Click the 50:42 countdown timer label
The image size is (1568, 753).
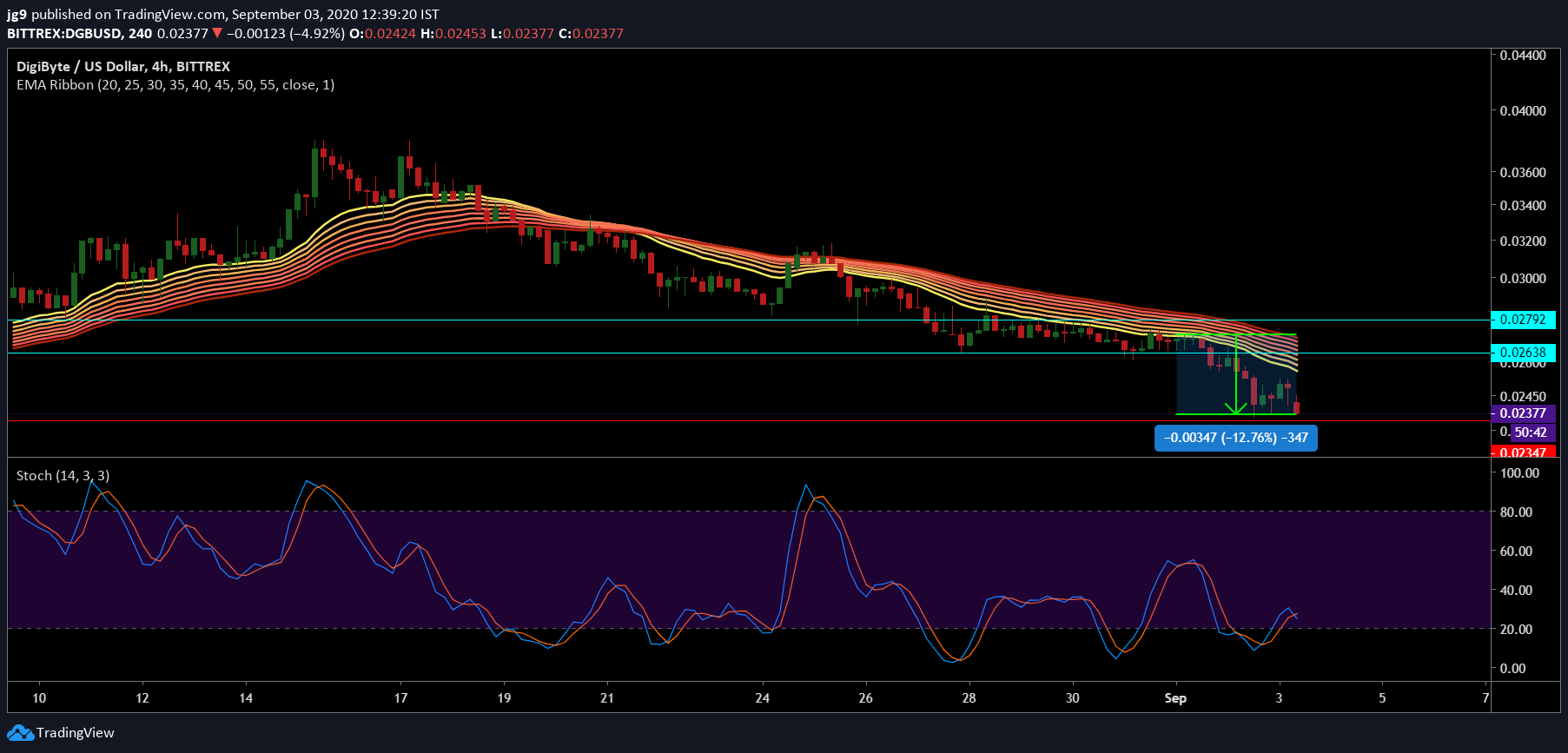point(1531,433)
